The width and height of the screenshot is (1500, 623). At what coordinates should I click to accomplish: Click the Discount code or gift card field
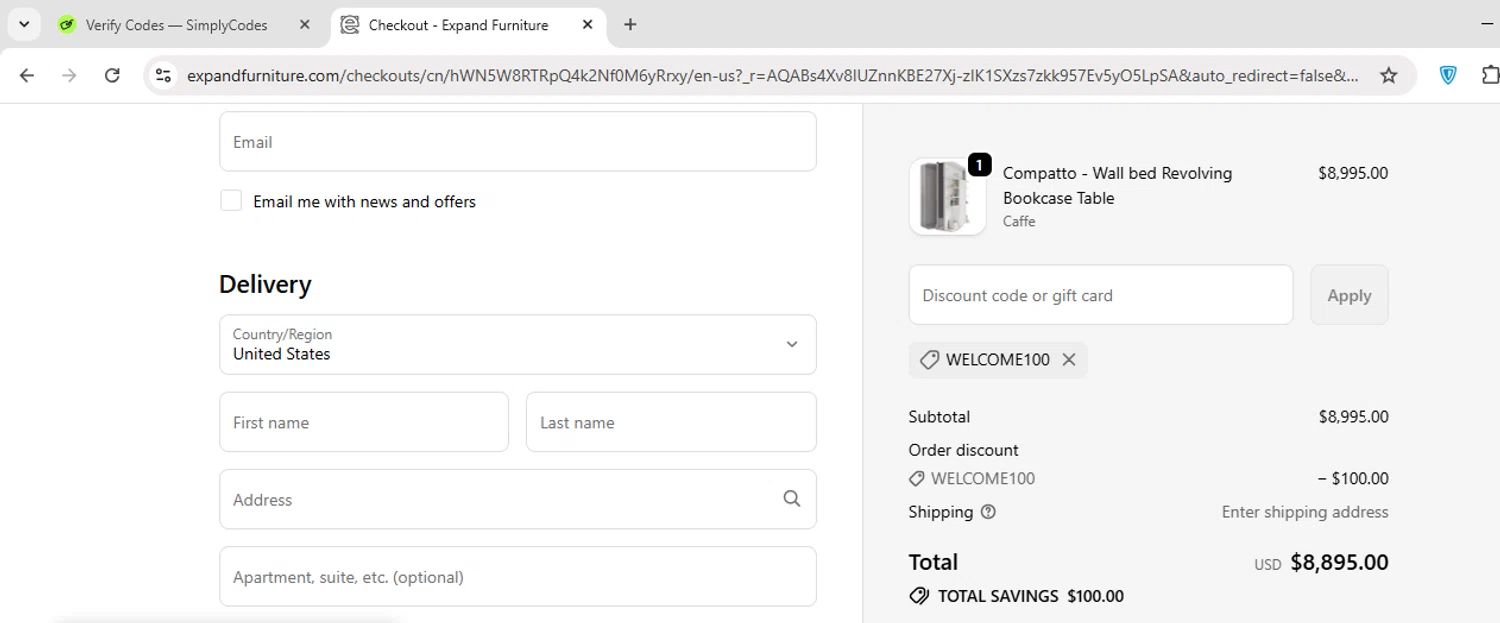click(x=1101, y=295)
